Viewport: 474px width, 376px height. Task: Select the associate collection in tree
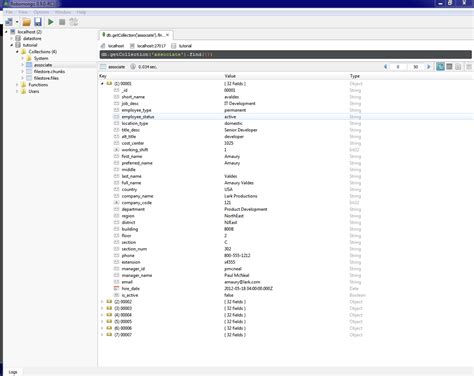43,65
